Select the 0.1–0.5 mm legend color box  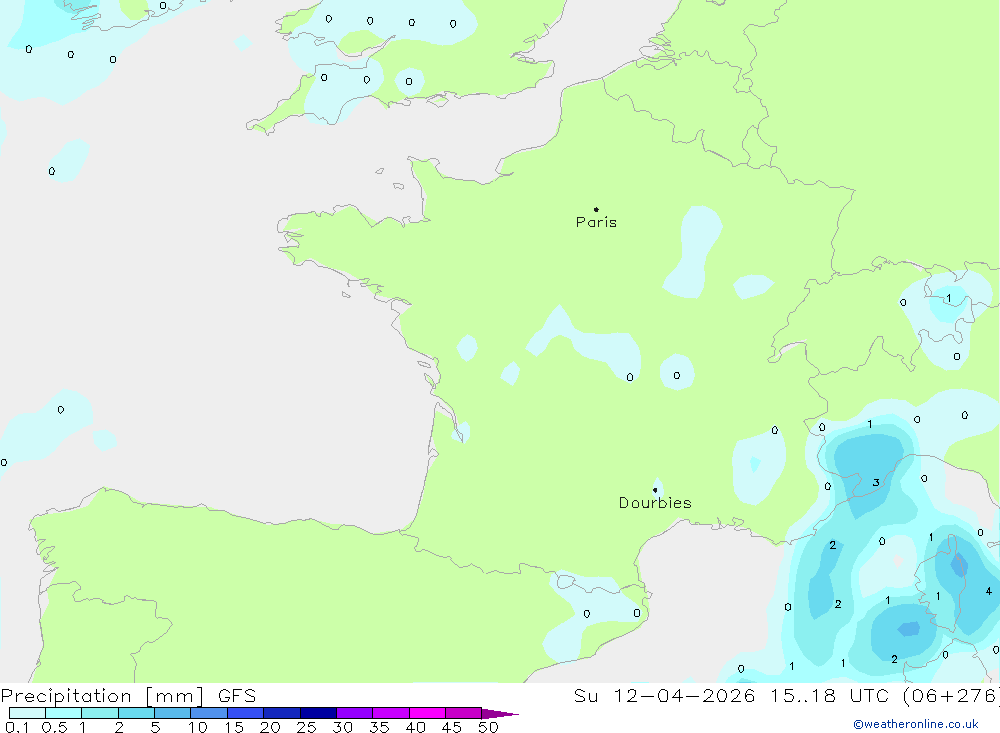(27, 713)
